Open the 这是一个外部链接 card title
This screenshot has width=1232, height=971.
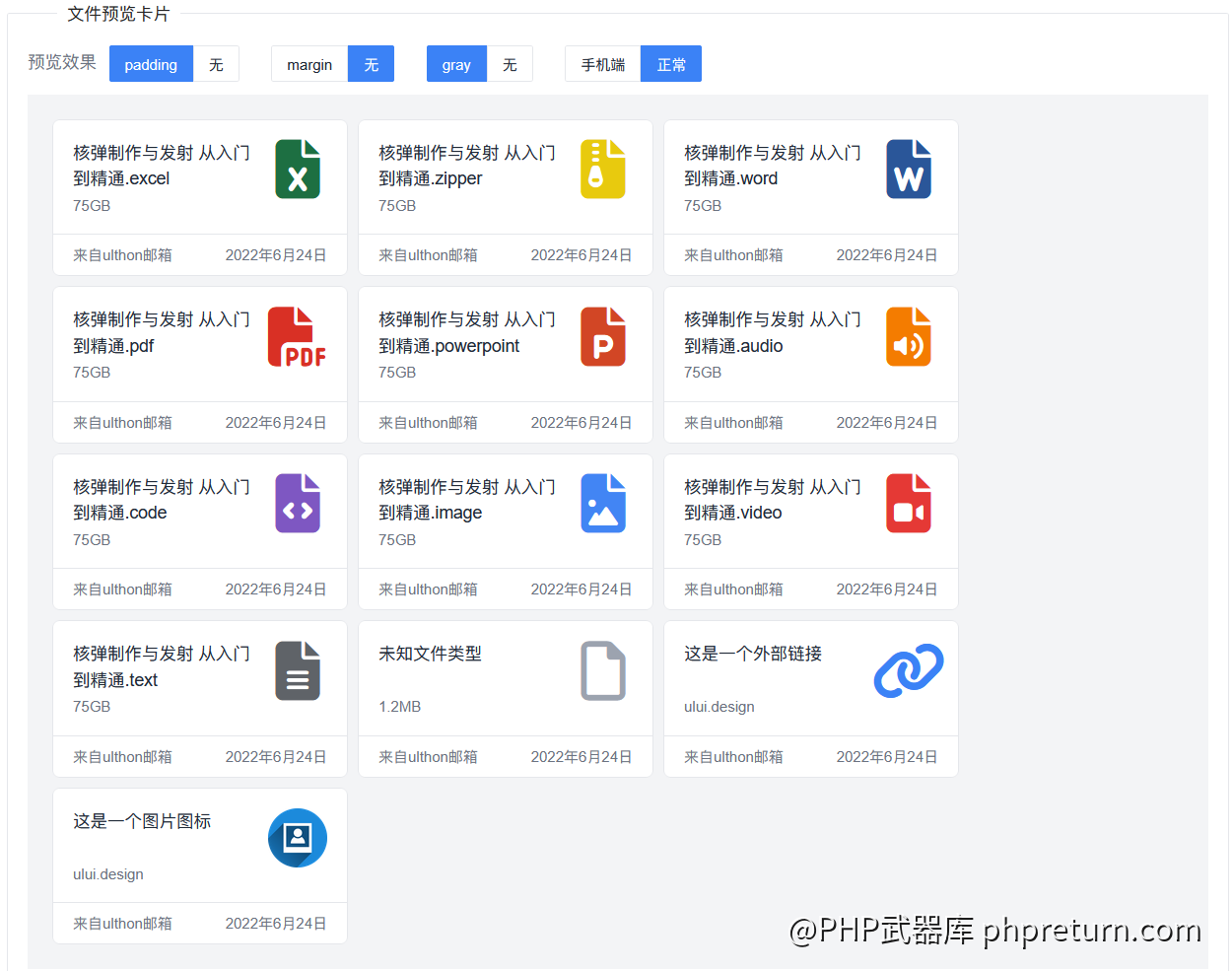(753, 654)
